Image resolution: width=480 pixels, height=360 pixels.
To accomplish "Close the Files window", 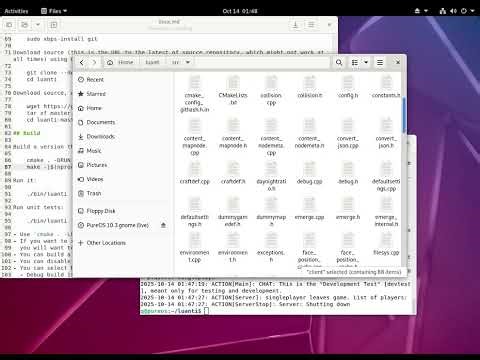I will [x=398, y=62].
